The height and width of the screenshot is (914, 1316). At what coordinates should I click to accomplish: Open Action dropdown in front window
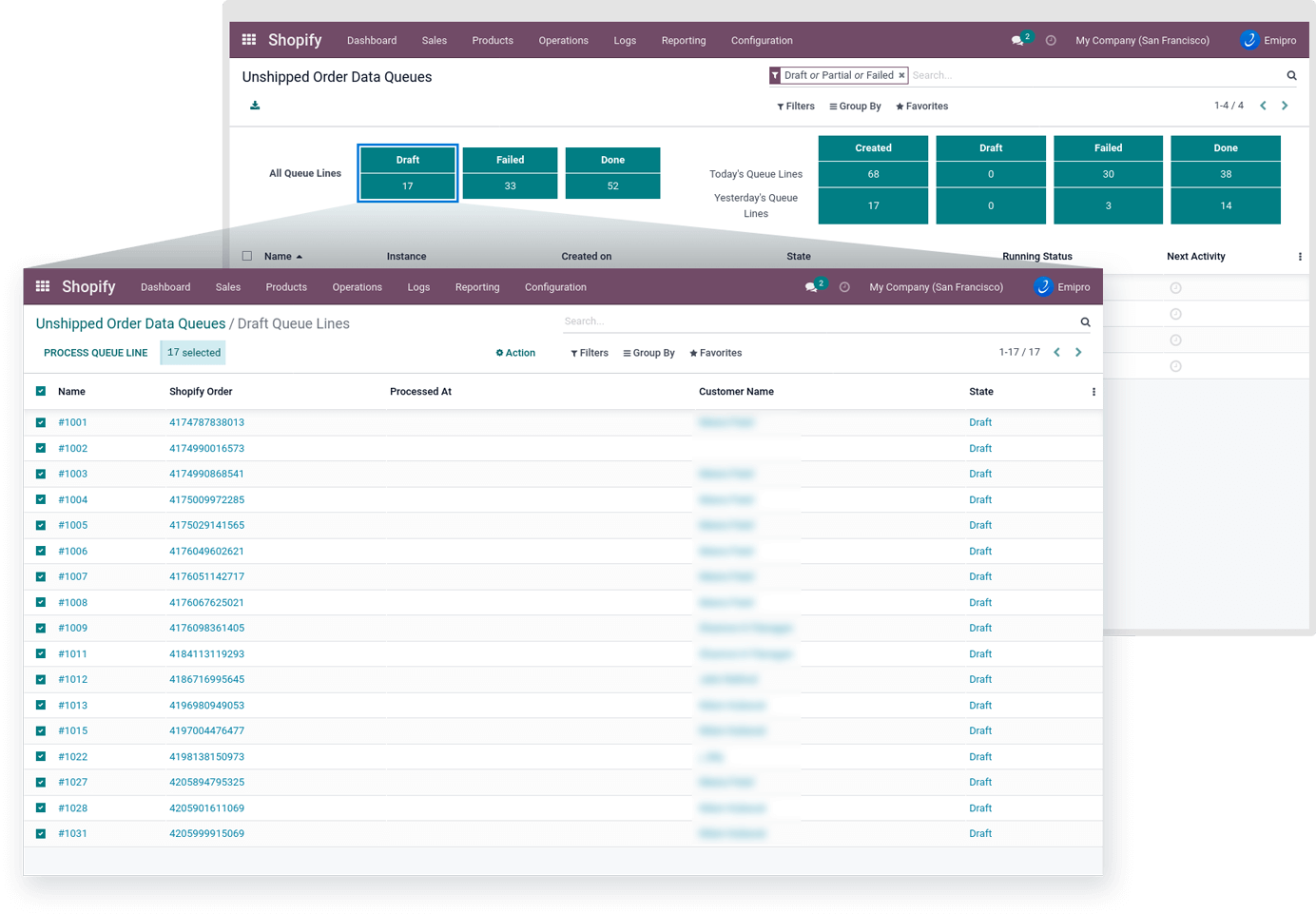coord(515,353)
